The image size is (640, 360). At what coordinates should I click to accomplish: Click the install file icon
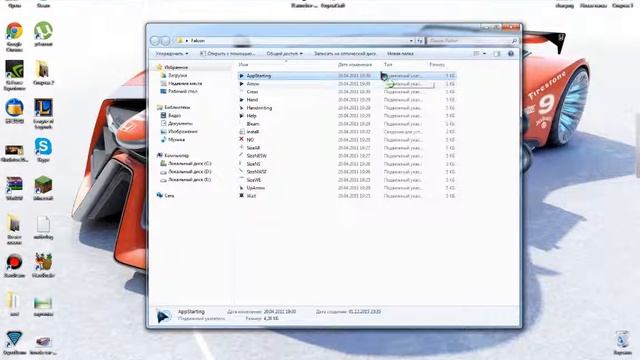[x=242, y=132]
